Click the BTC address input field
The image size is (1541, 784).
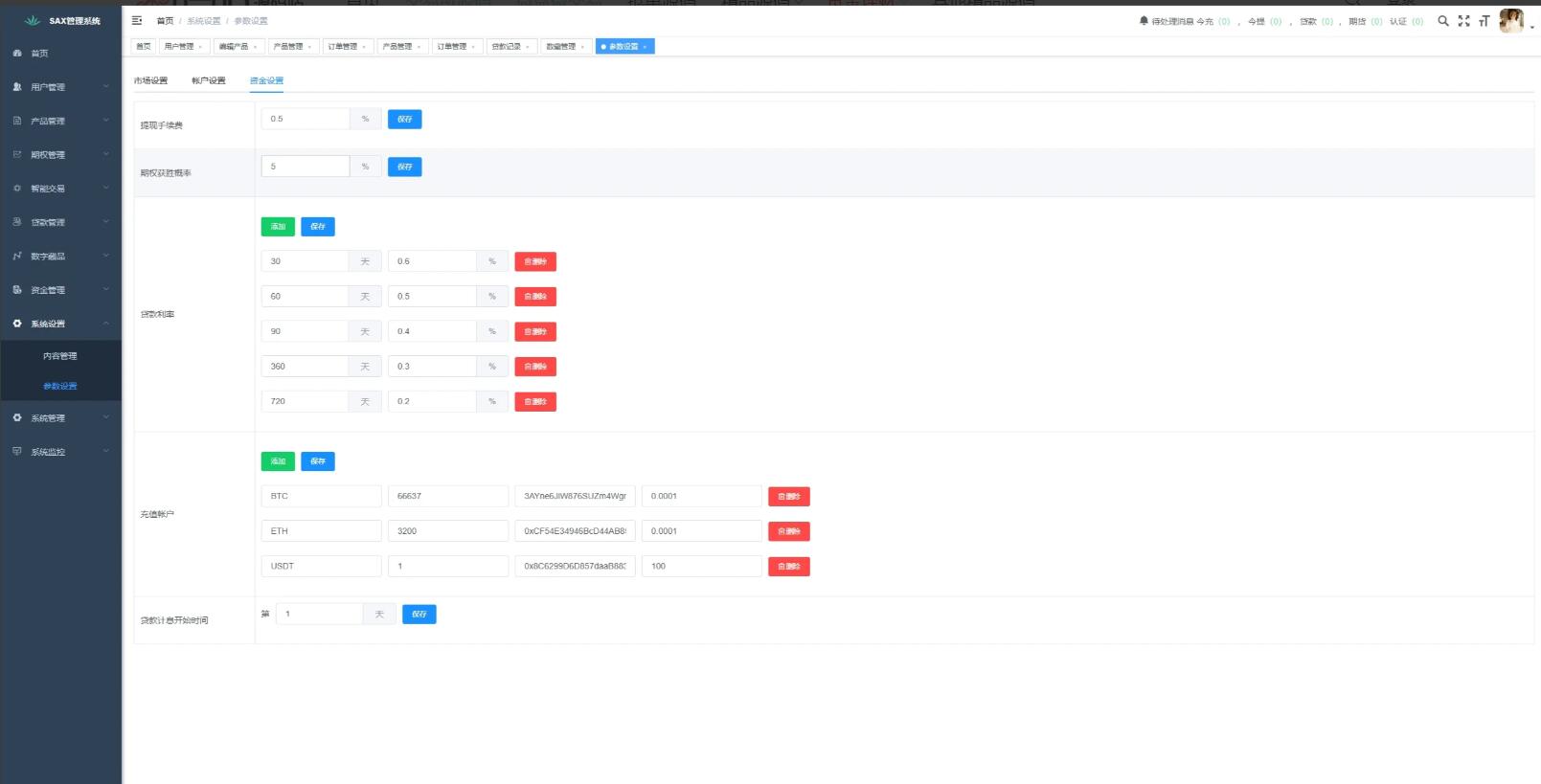coord(575,496)
